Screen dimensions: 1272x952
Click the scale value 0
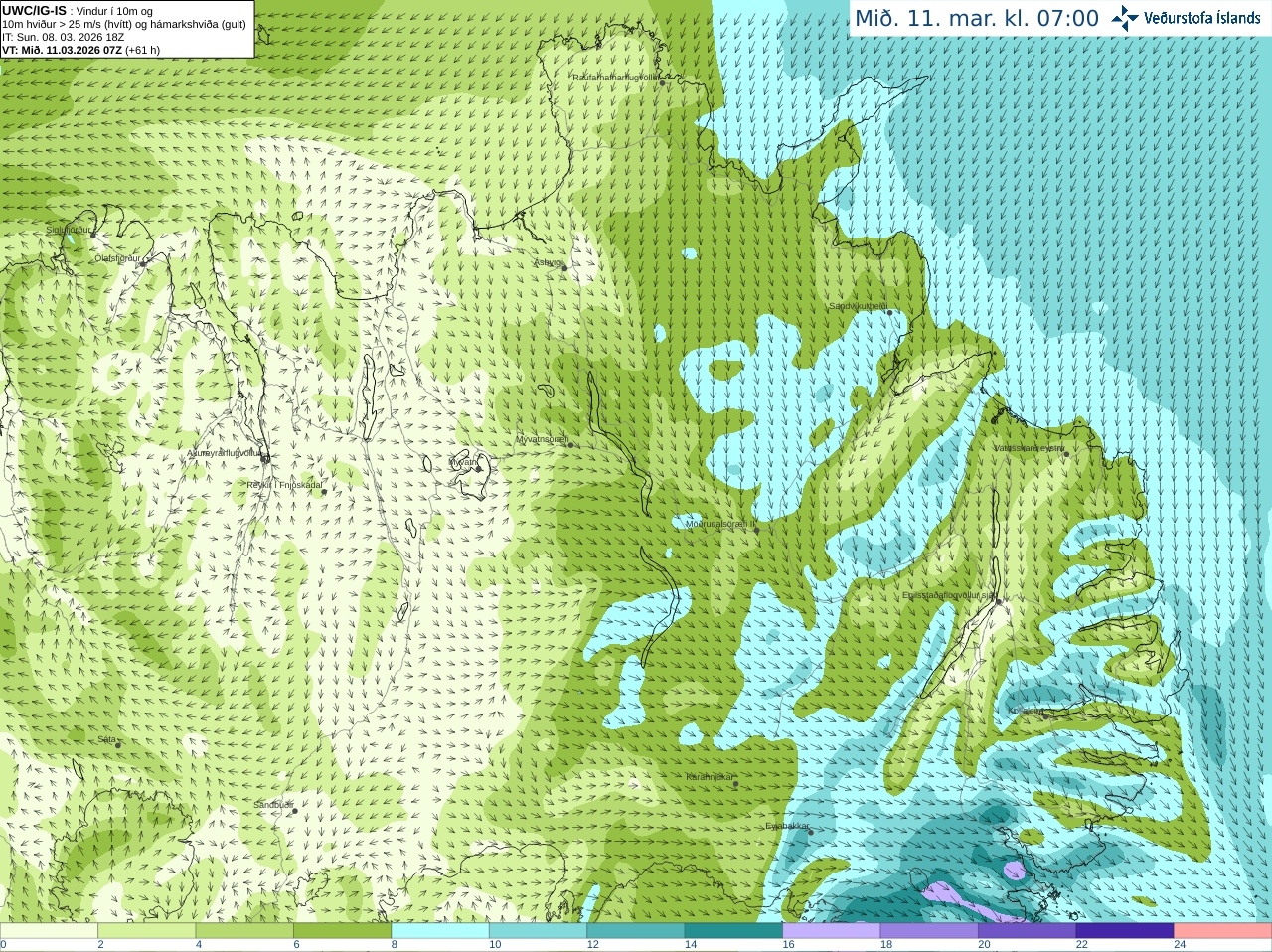[x=3, y=945]
